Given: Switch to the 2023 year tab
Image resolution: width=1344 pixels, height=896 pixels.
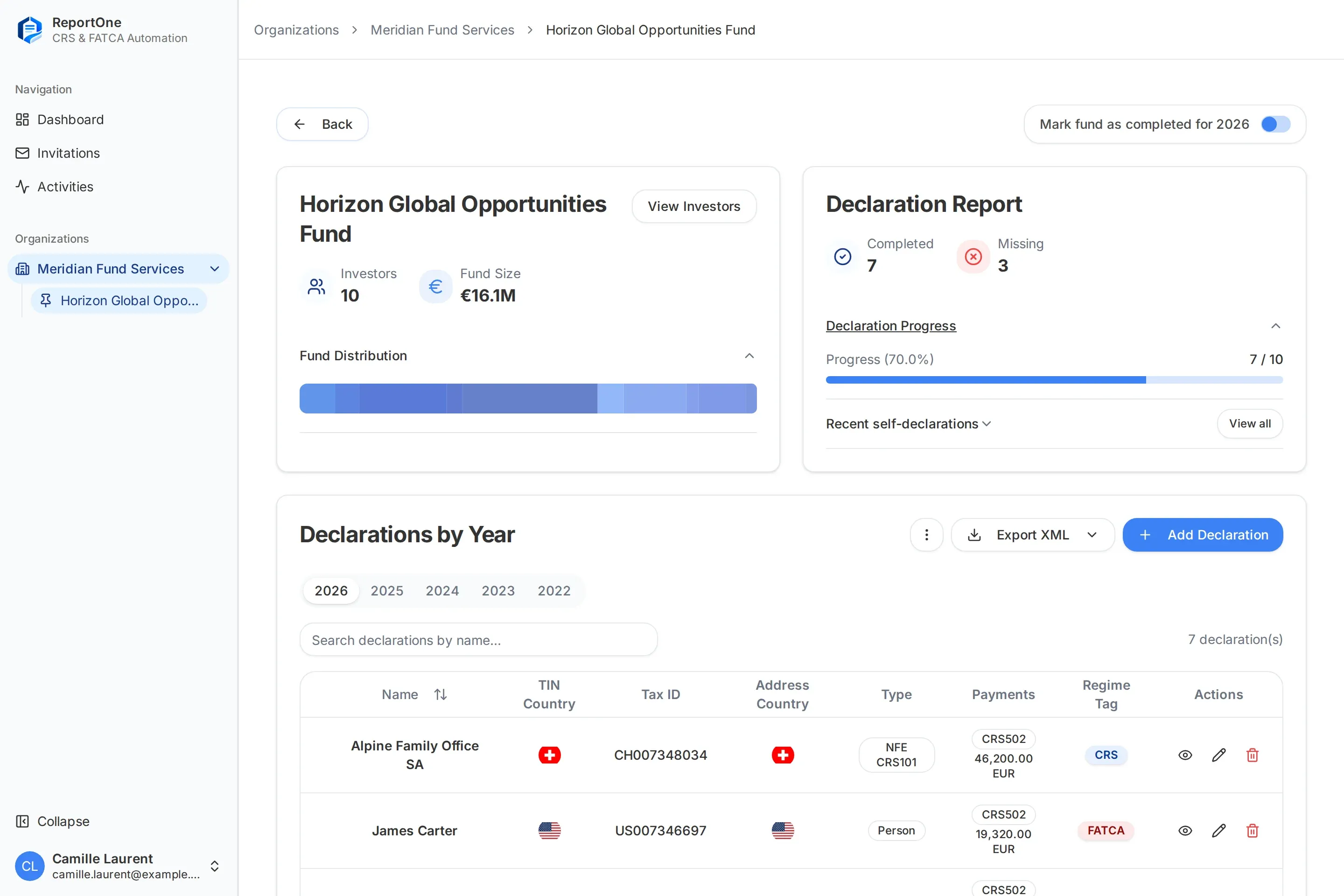Looking at the screenshot, I should (x=498, y=590).
